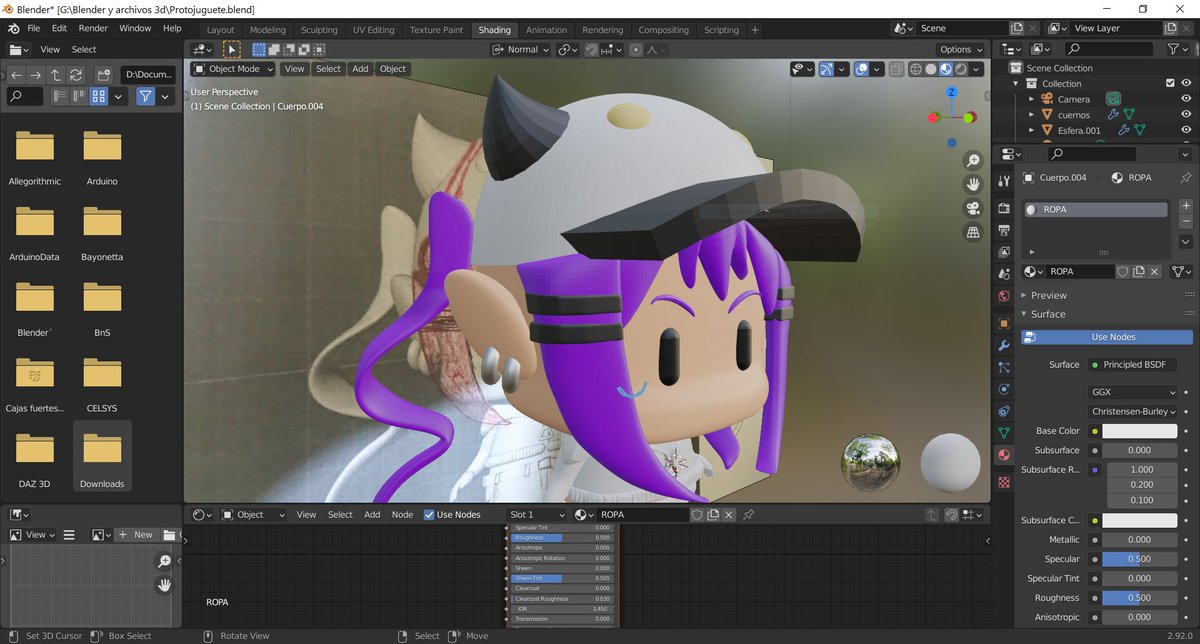Open the Object properties tab
This screenshot has width=1200, height=644.
(1004, 323)
